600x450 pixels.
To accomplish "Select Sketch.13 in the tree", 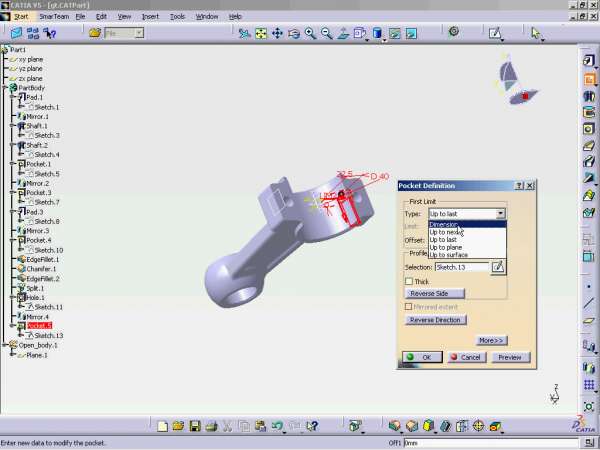I will click(x=49, y=336).
